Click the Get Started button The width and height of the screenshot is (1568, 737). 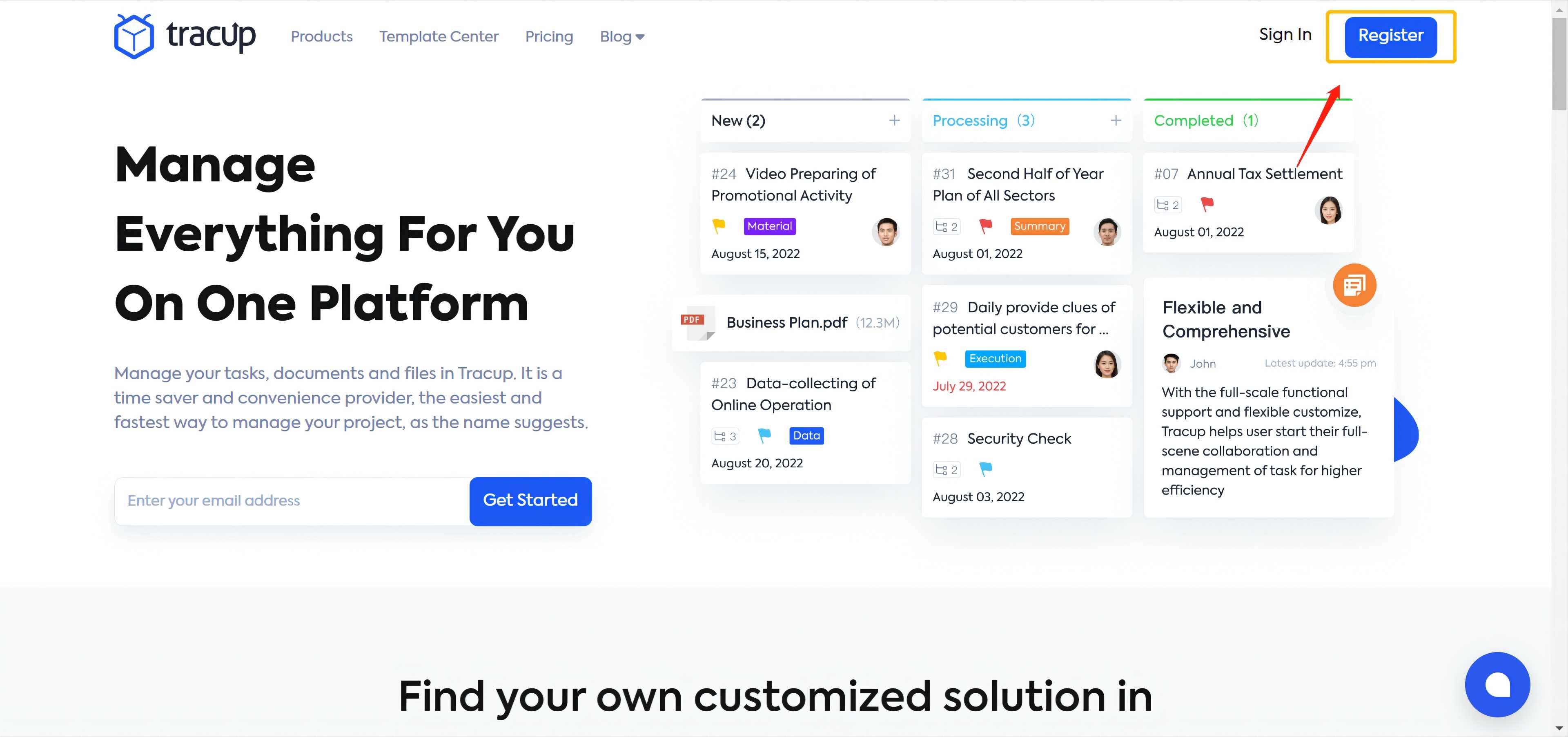[530, 501]
